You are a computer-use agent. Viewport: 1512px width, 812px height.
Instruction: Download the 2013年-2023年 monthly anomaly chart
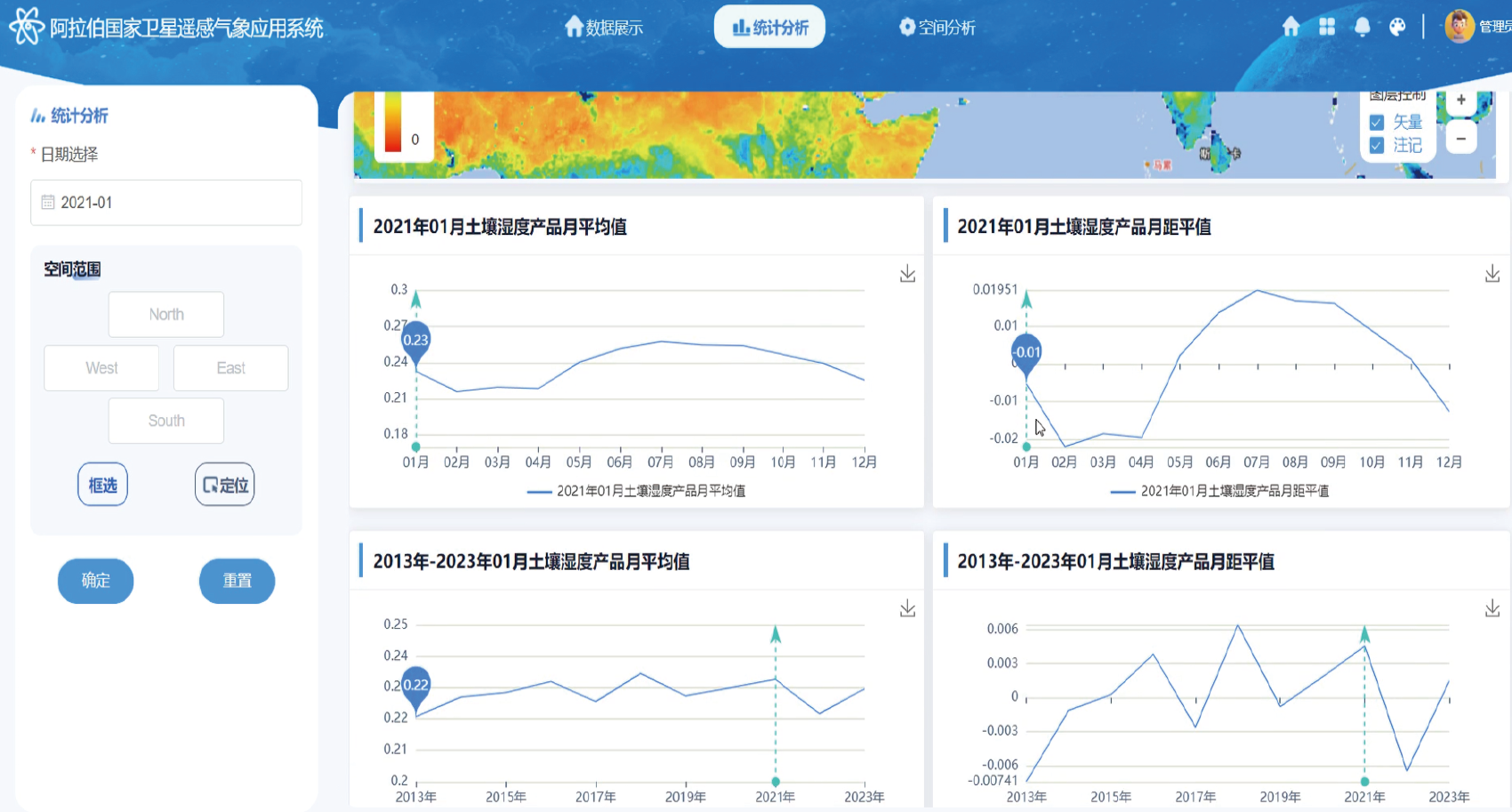click(1492, 608)
